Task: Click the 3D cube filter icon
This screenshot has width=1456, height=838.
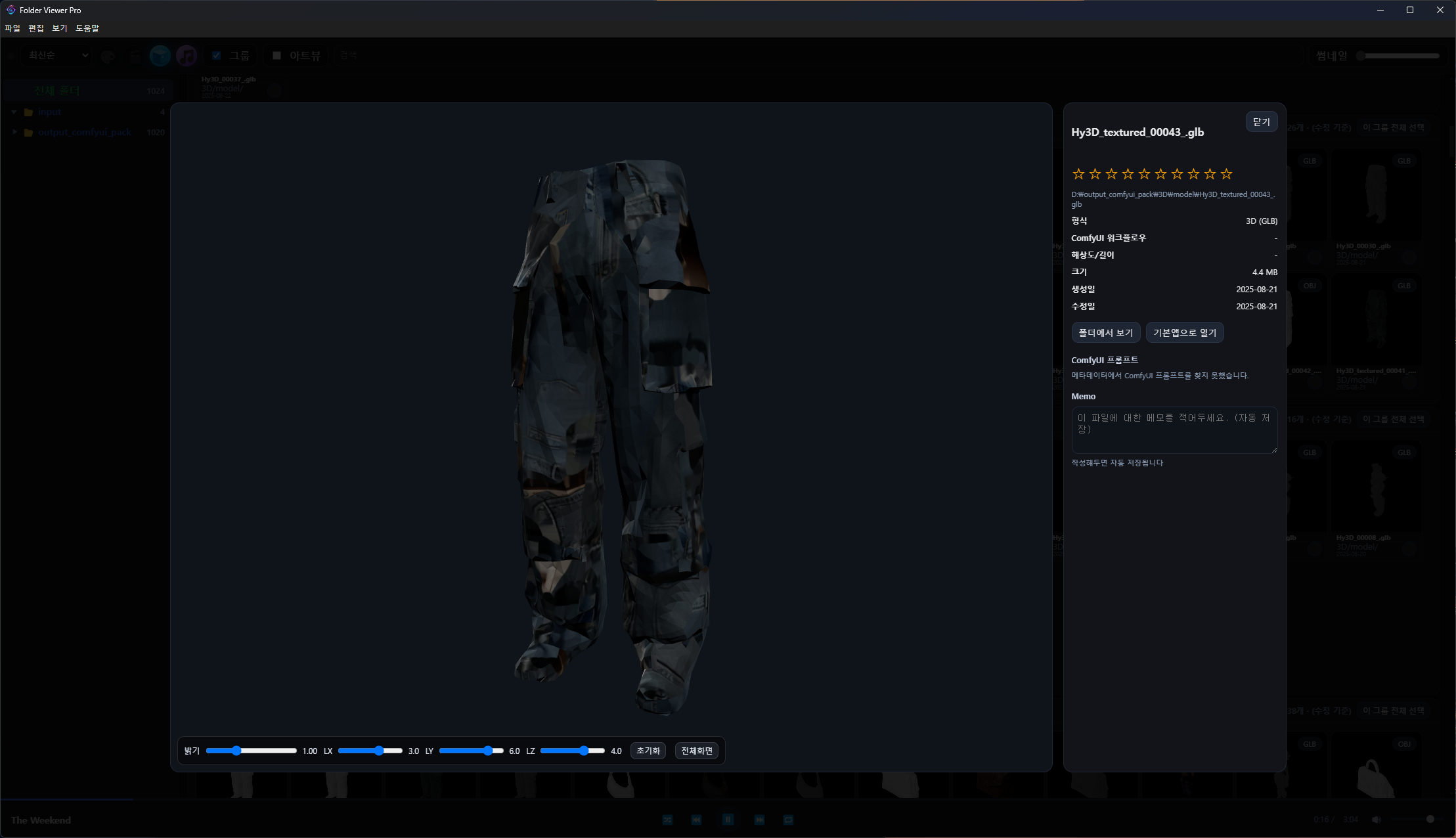Action: tap(160, 56)
